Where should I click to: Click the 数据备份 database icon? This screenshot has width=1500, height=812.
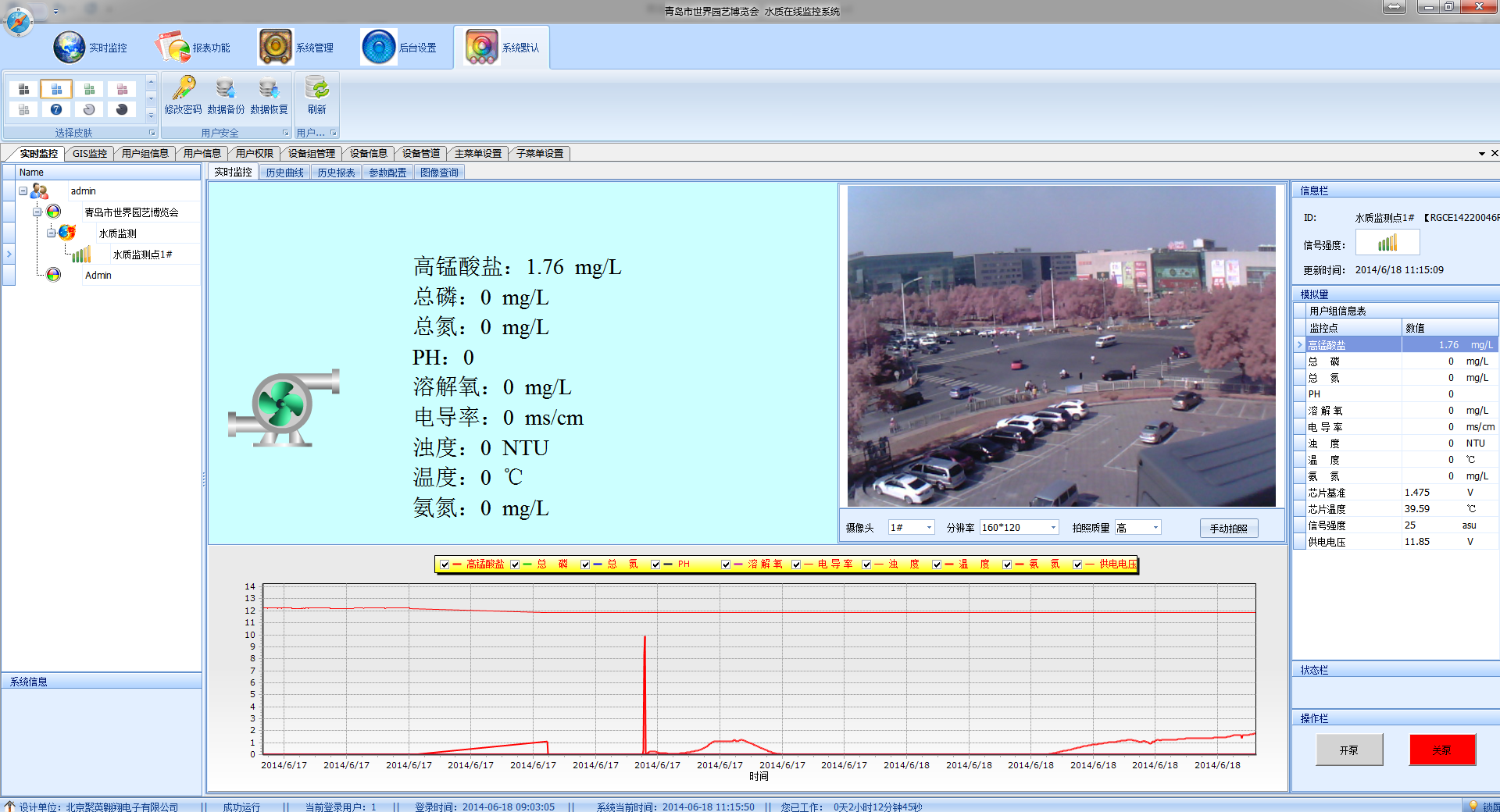coord(226,88)
